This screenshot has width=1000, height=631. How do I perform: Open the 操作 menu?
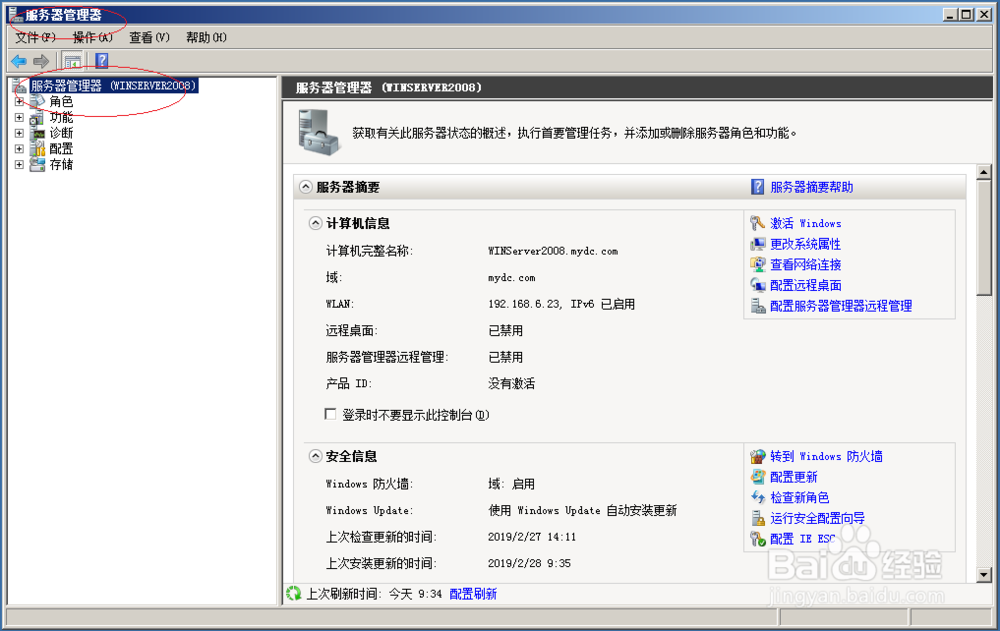coord(88,36)
